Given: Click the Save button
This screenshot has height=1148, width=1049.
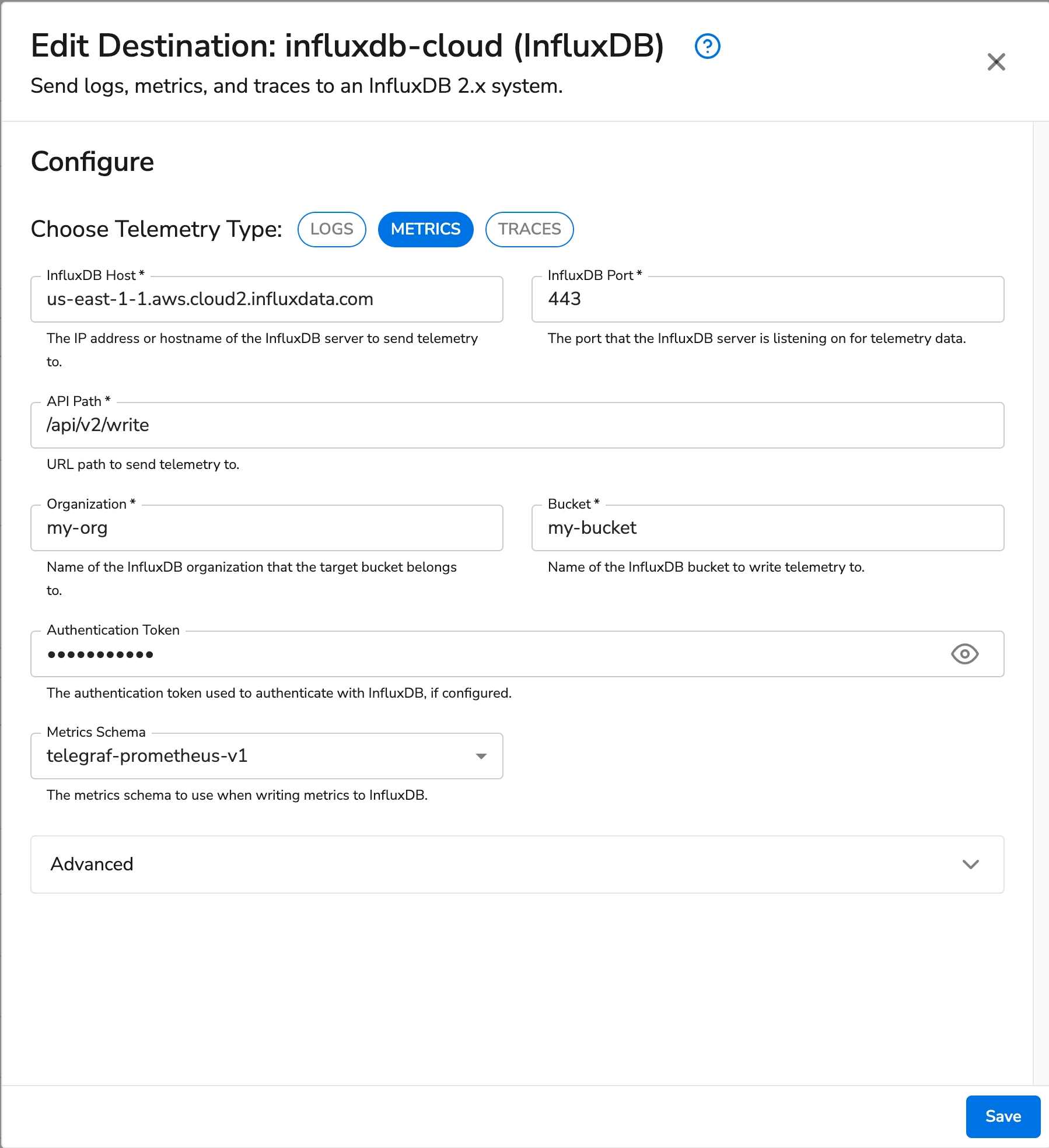Looking at the screenshot, I should pyautogui.click(x=1002, y=1116).
